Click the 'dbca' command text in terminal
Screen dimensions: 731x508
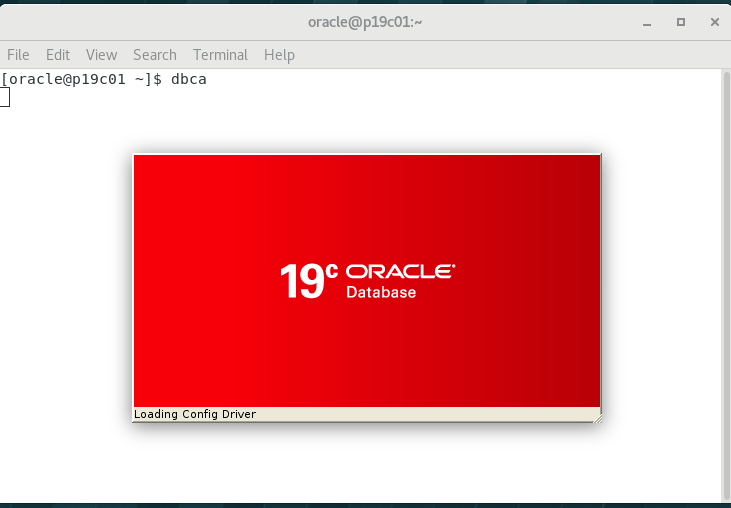(x=189, y=79)
